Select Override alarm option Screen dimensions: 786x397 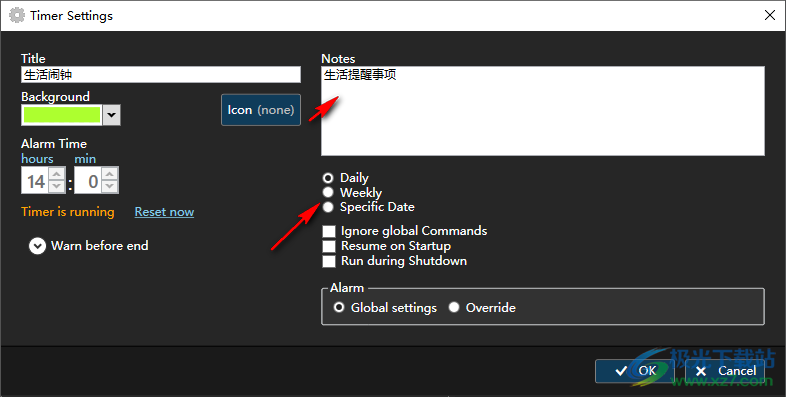454,307
